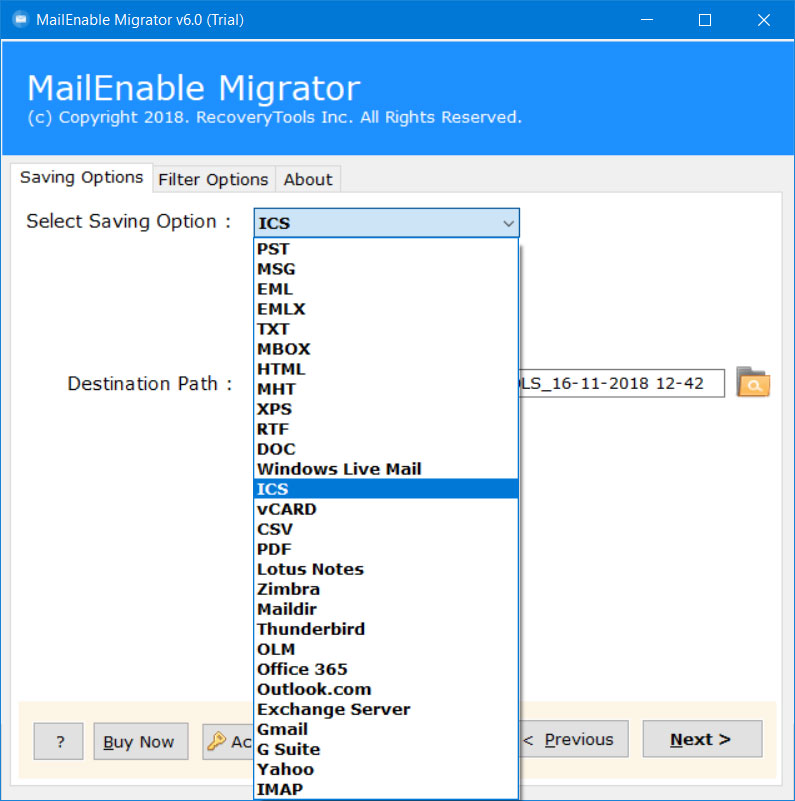Click the key icon on Activate button

(x=217, y=741)
